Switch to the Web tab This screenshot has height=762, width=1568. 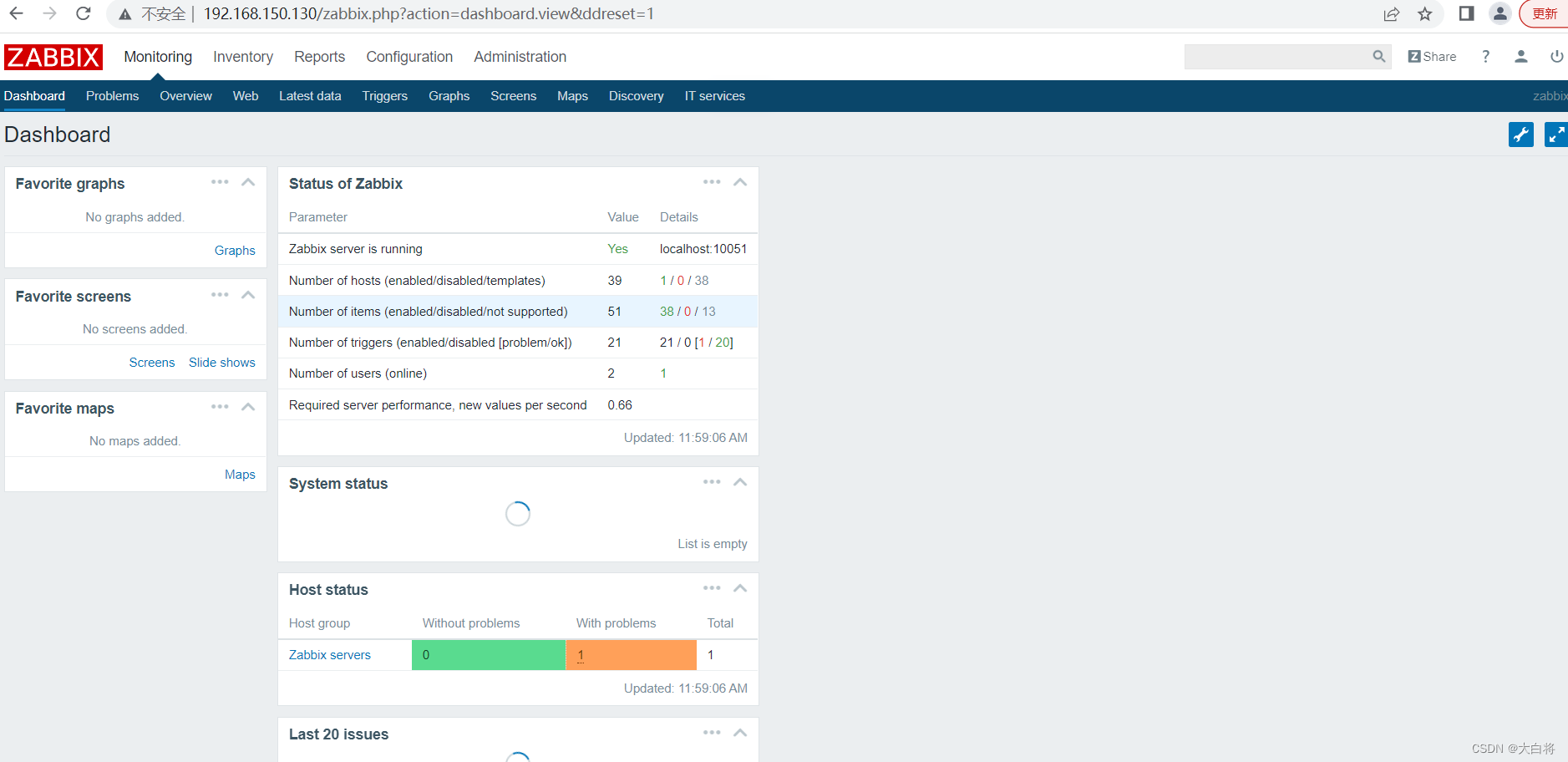(246, 96)
